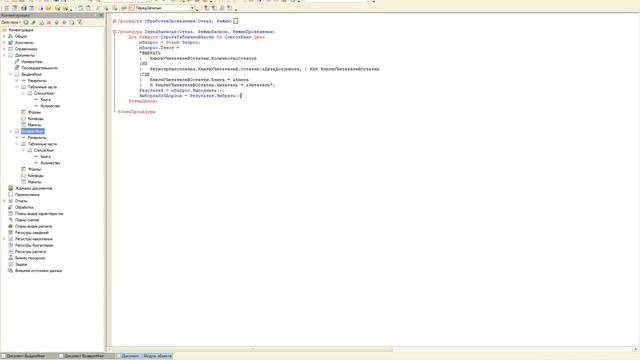640x360 pixels.
Task: Close the Конфигурация panel
Action: pyautogui.click(x=101, y=15)
